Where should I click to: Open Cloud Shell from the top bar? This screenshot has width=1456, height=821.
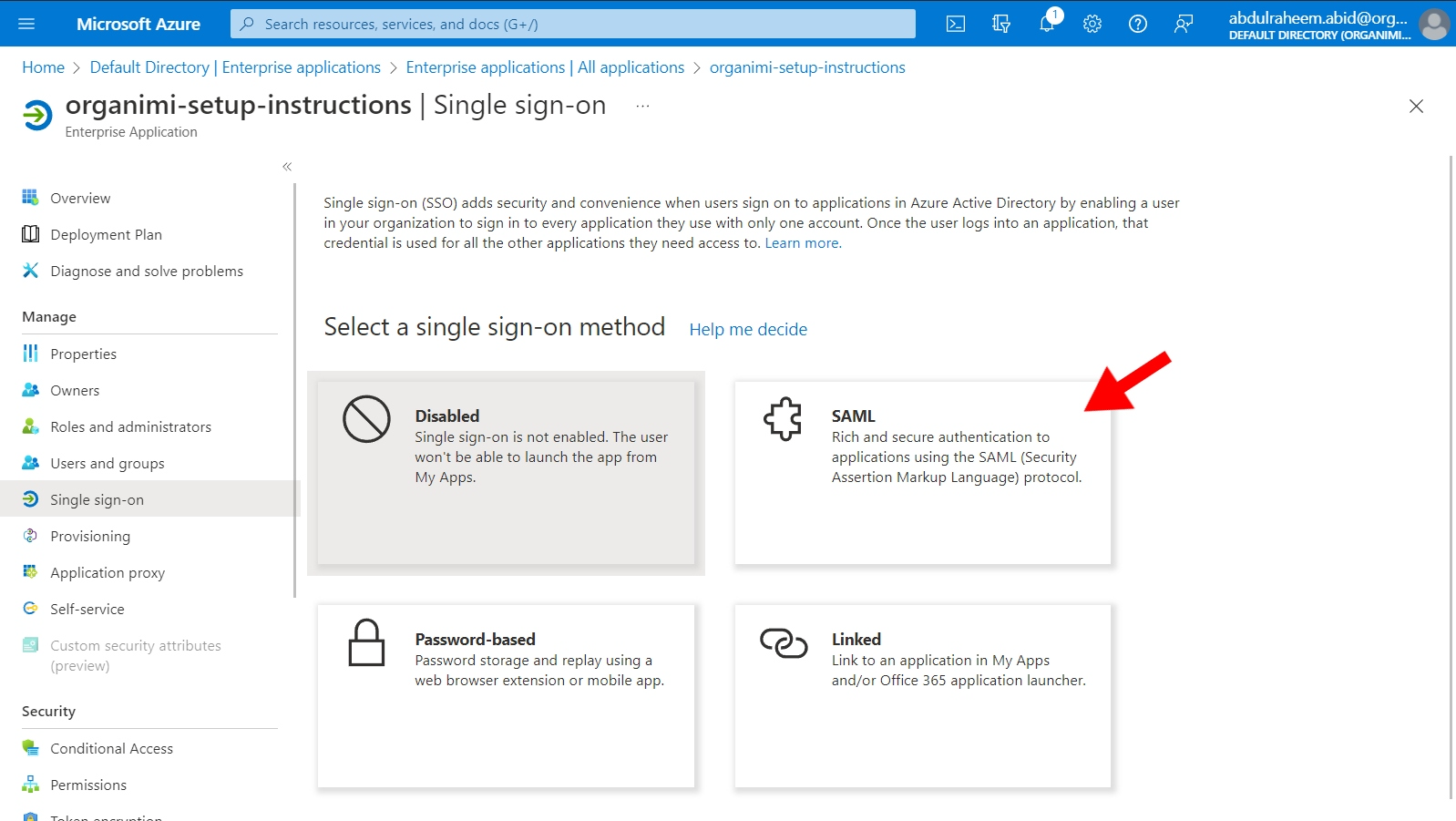(x=956, y=24)
